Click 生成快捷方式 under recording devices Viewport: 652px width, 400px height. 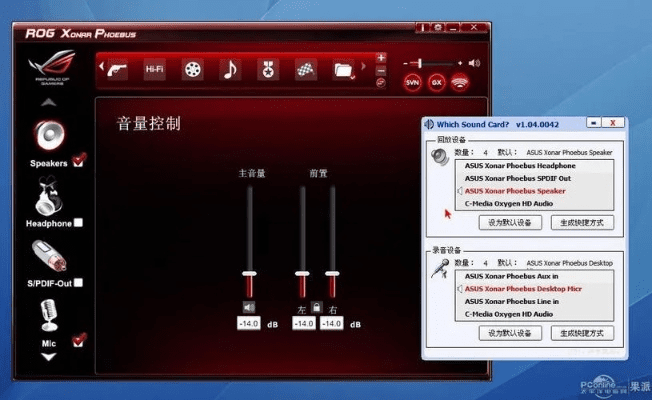[x=581, y=332]
